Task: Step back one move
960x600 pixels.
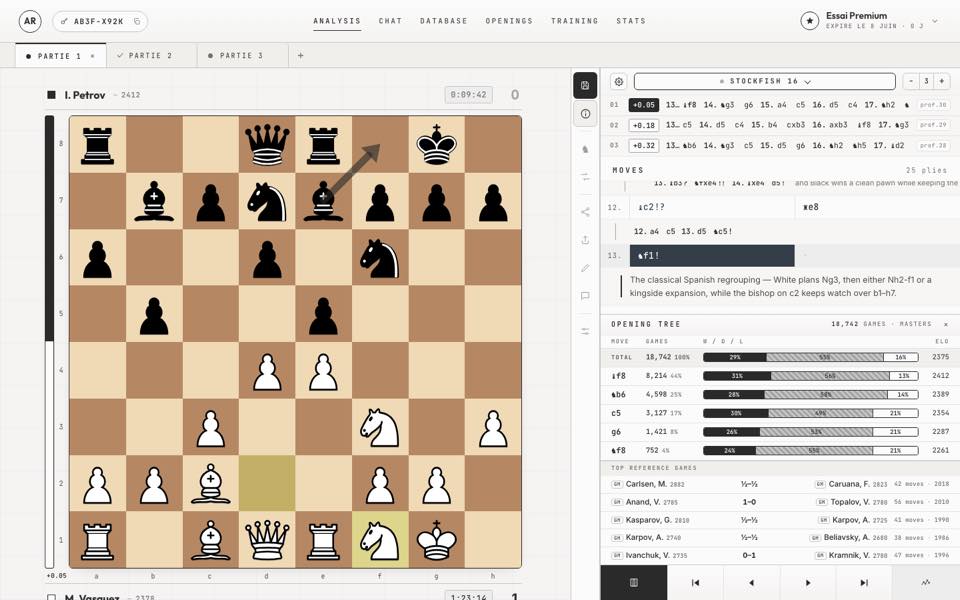Action: (751, 583)
